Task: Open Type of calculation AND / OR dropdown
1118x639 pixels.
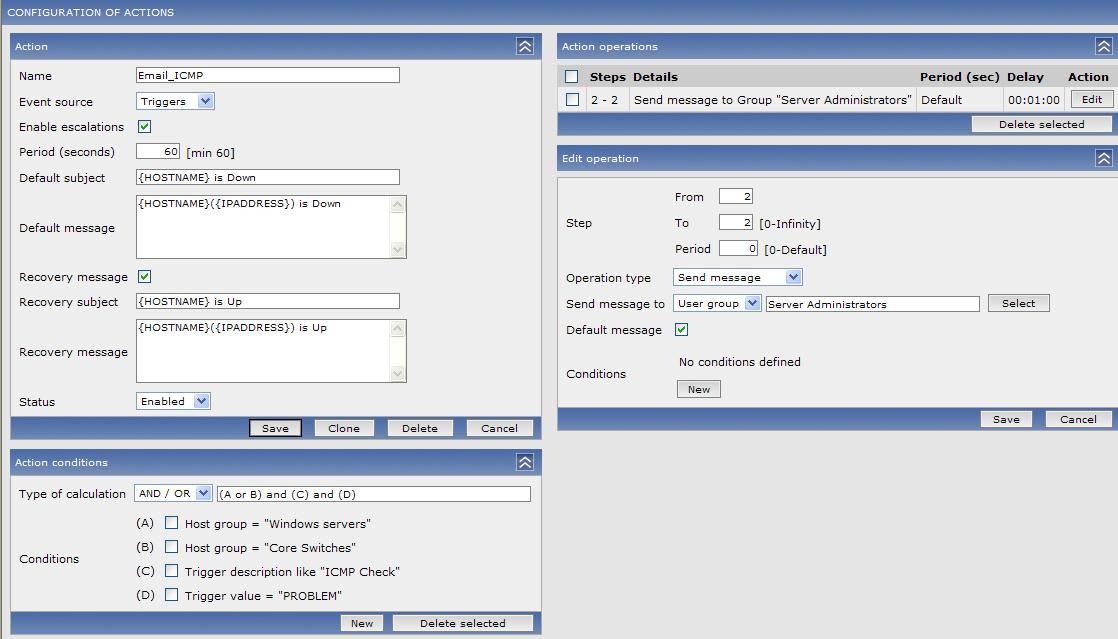Action: coord(173,494)
